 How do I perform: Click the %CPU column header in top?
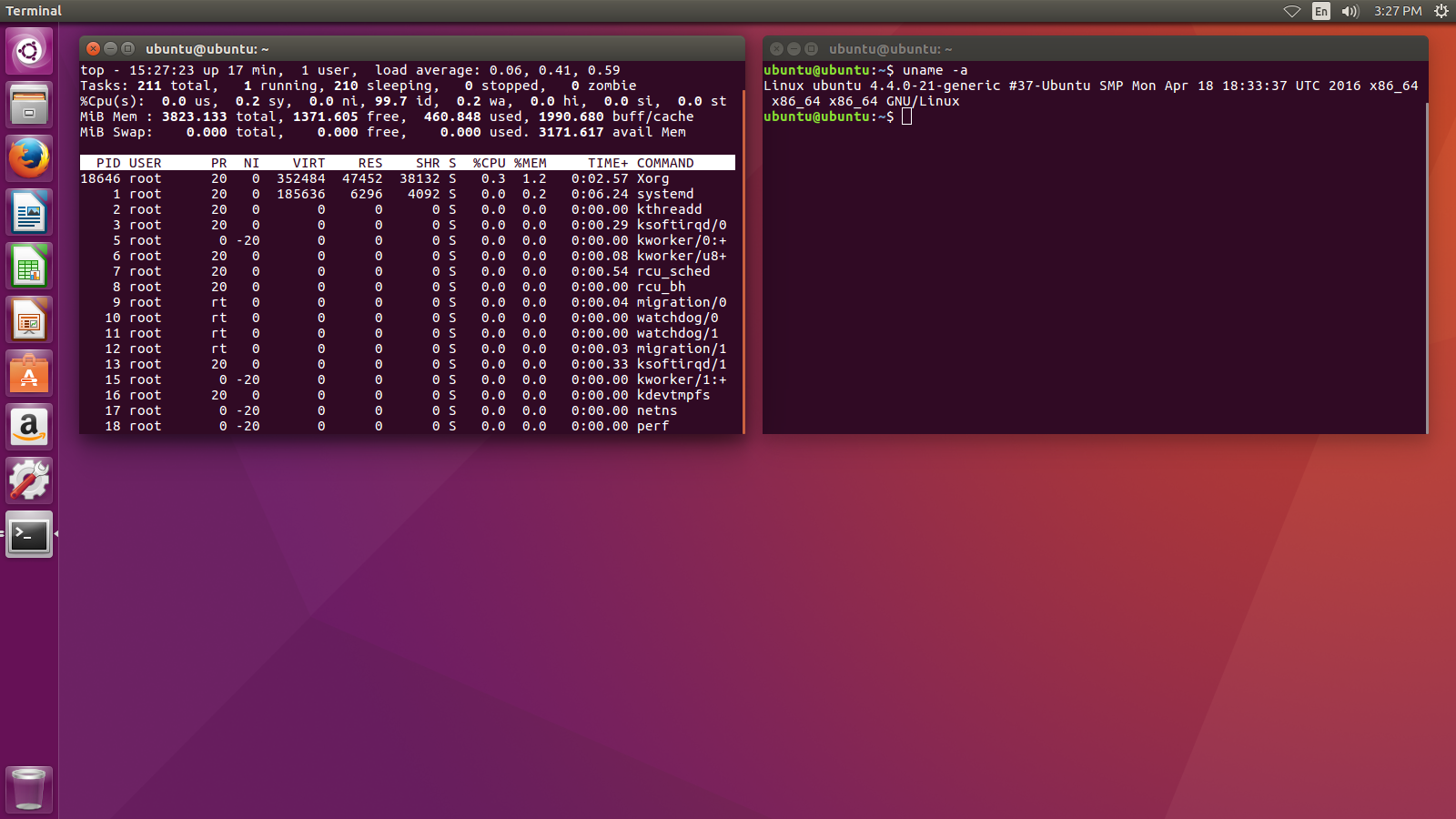(489, 163)
